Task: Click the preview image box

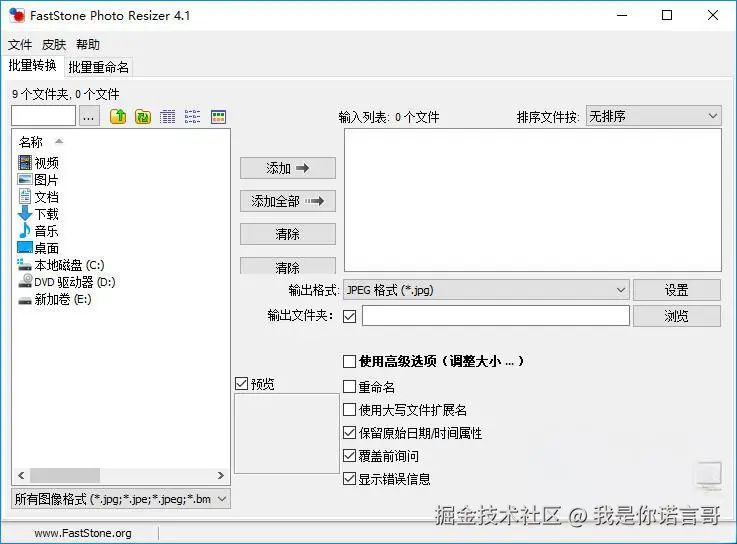Action: click(287, 434)
